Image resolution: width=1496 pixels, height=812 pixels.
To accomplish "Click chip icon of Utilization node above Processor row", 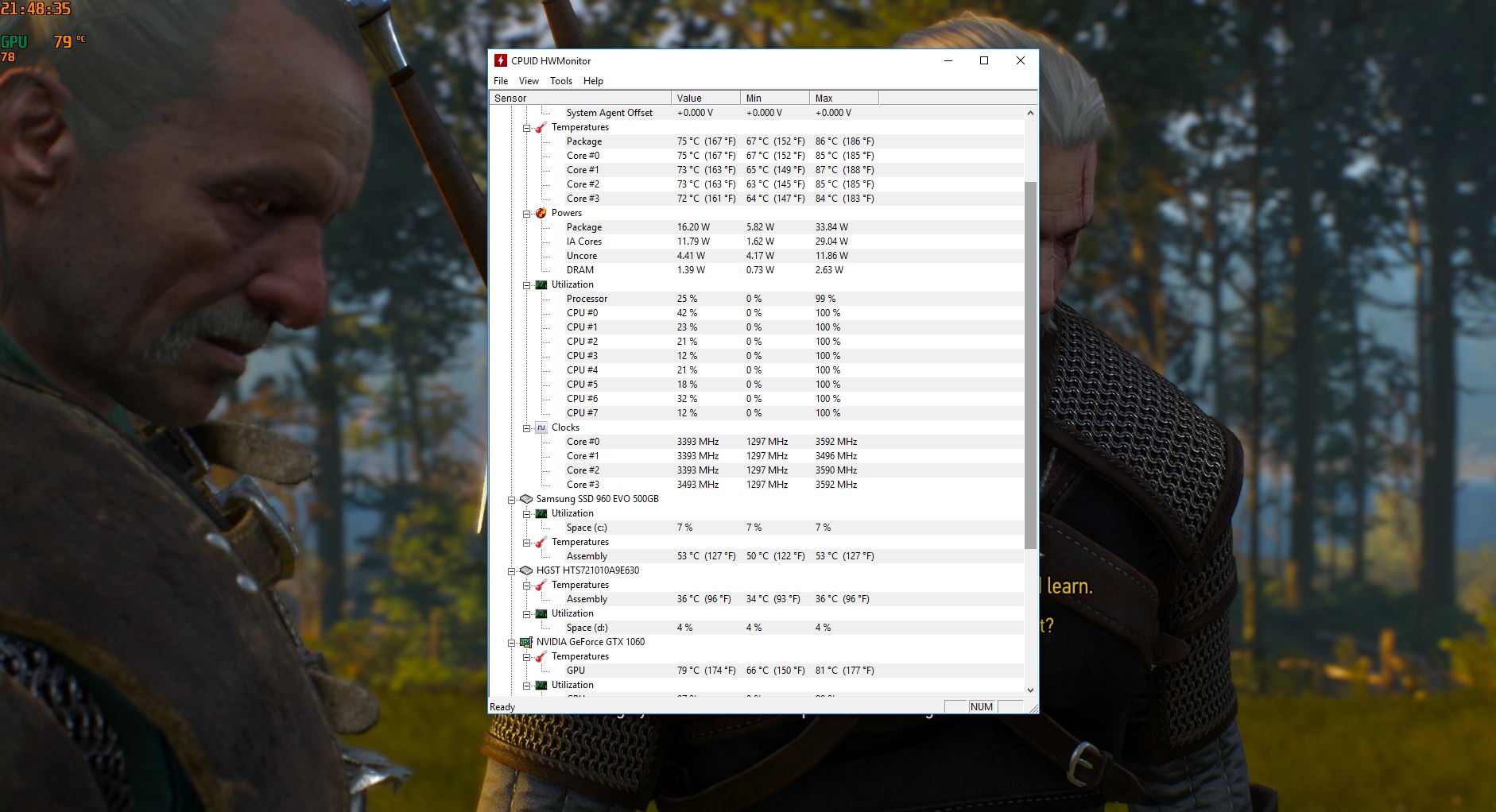I will 541,284.
